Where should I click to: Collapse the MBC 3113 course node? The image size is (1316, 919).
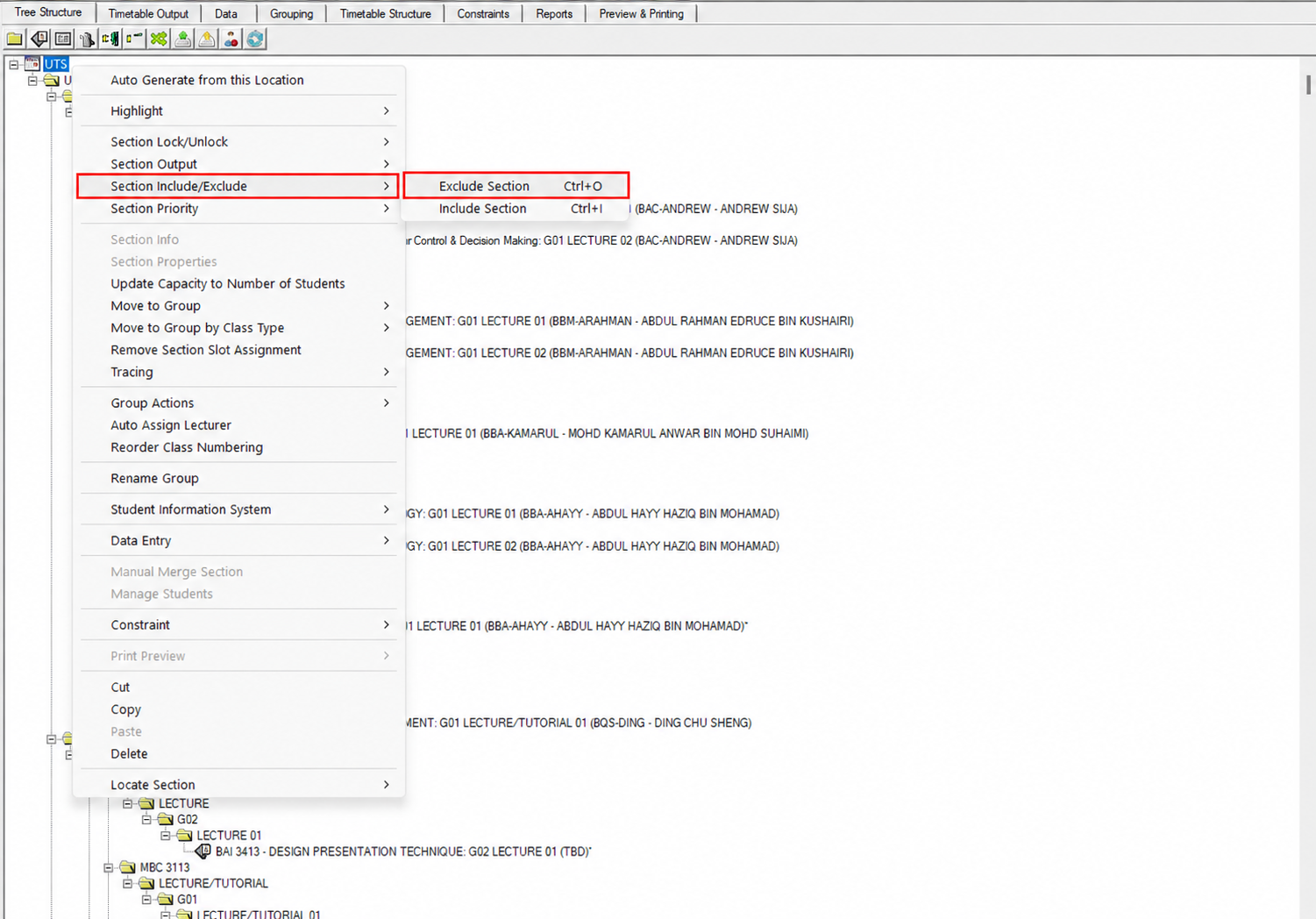[109, 867]
